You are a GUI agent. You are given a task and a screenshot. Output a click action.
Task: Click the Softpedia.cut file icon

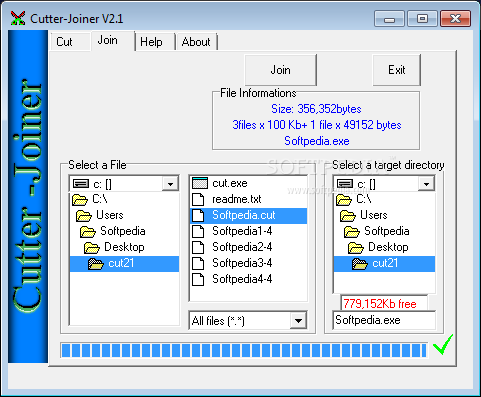pyautogui.click(x=198, y=216)
